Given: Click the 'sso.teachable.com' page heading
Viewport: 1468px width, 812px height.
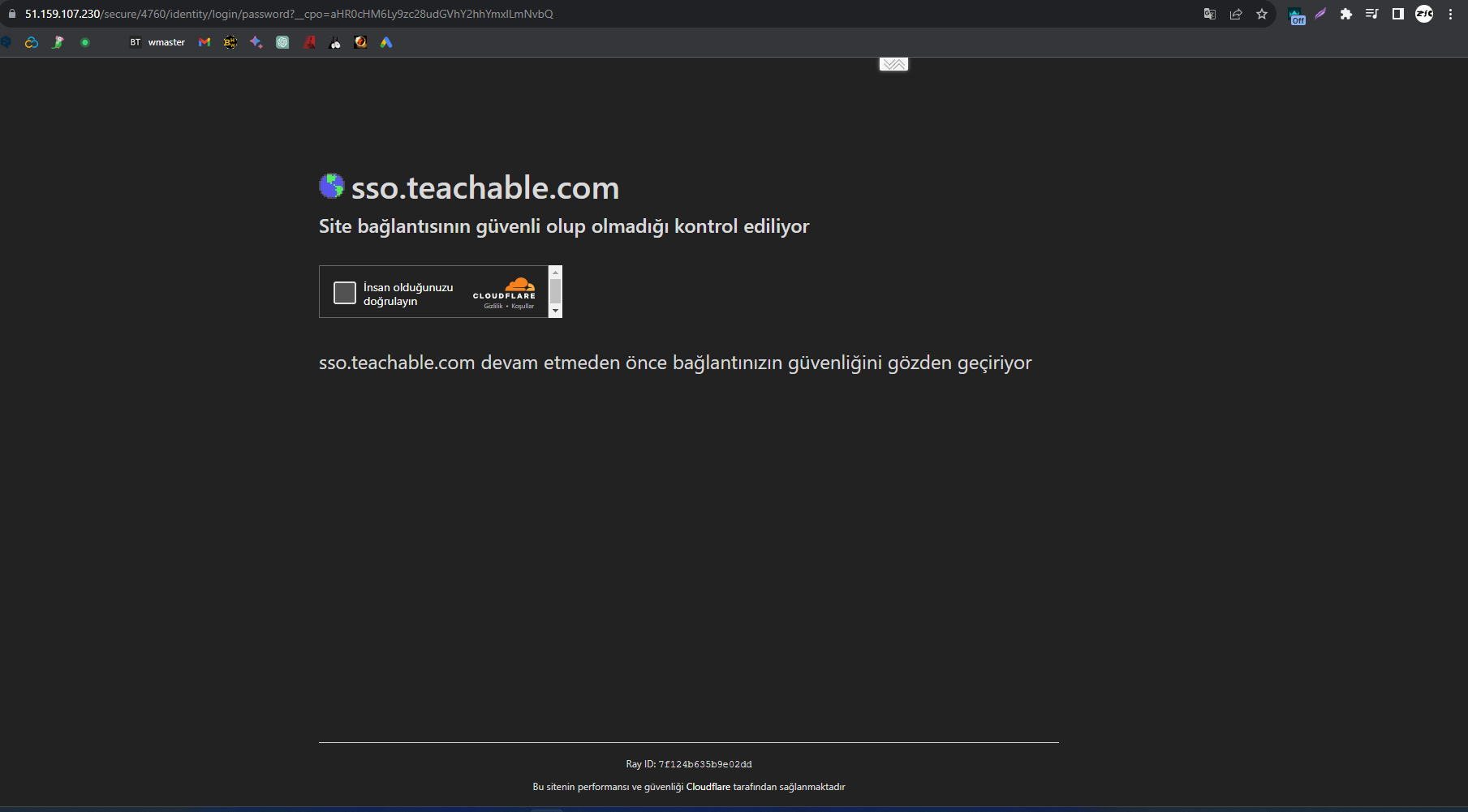Looking at the screenshot, I should click(485, 188).
